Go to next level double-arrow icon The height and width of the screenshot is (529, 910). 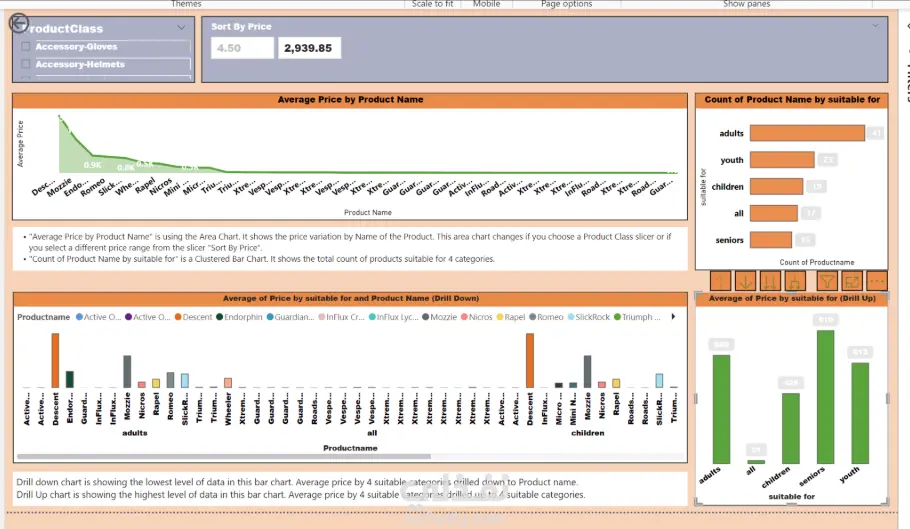tap(770, 282)
